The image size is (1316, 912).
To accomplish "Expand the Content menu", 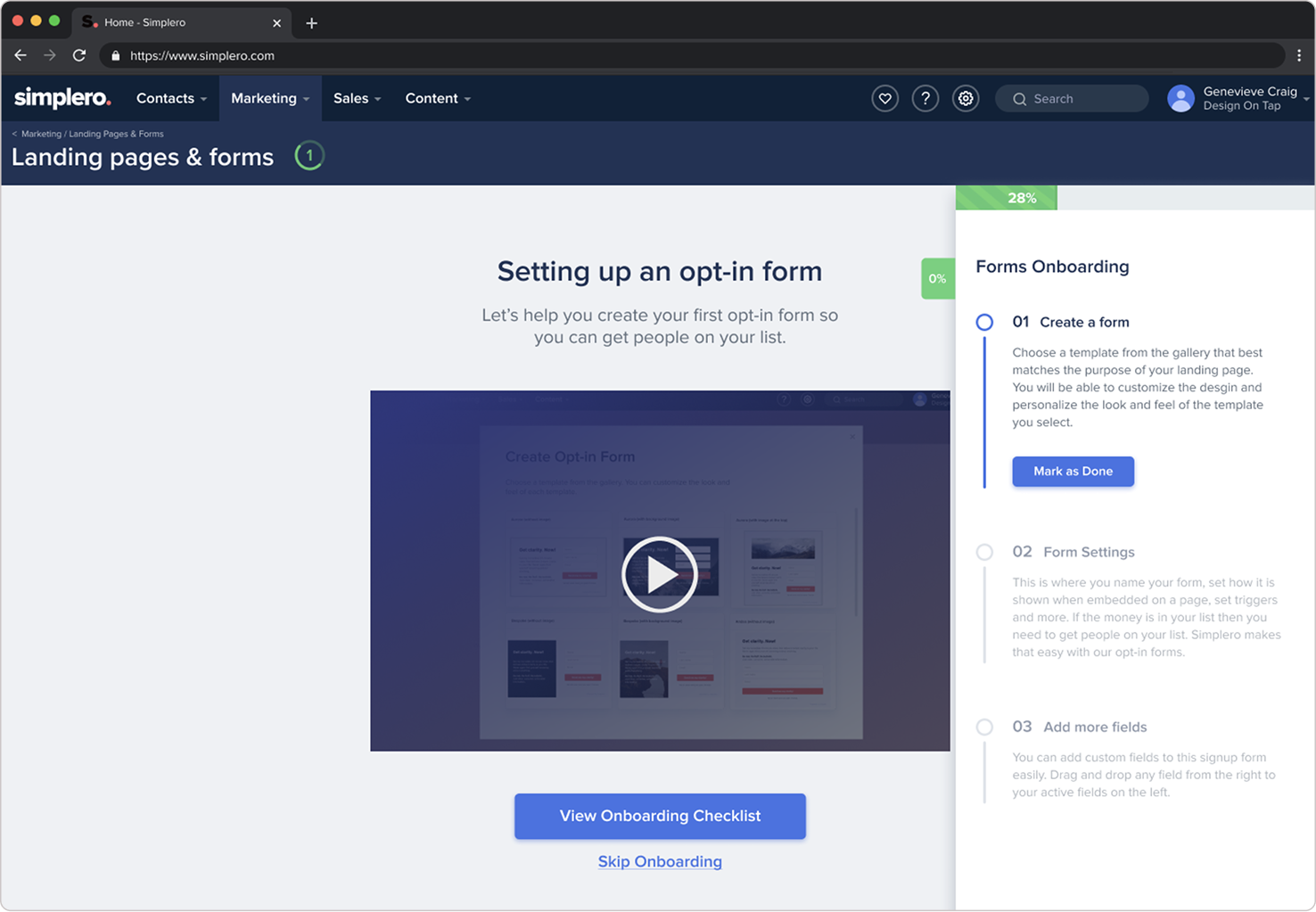I will [x=438, y=99].
